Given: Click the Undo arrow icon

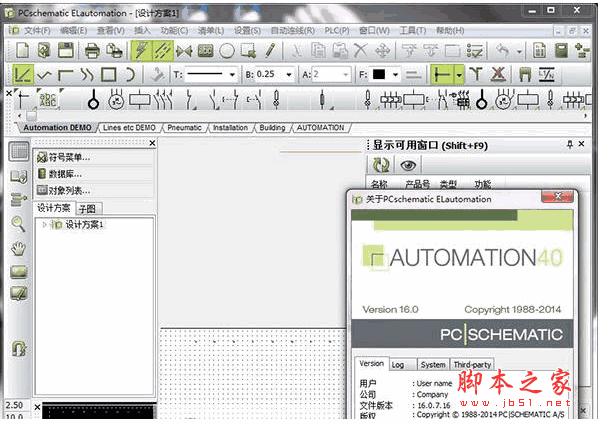Looking at the screenshot, I should pos(503,51).
